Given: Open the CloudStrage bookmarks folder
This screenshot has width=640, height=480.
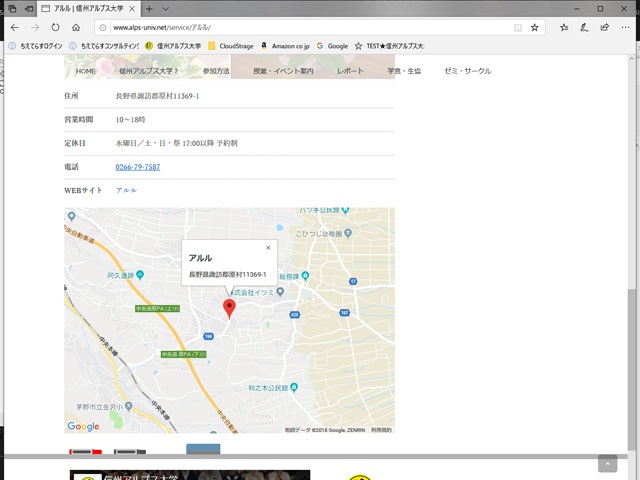Looking at the screenshot, I should tap(231, 46).
